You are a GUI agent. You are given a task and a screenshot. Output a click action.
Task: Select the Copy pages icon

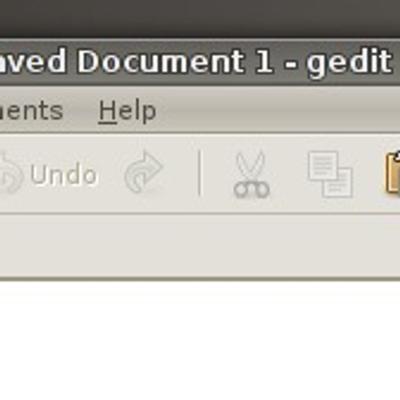pyautogui.click(x=330, y=175)
